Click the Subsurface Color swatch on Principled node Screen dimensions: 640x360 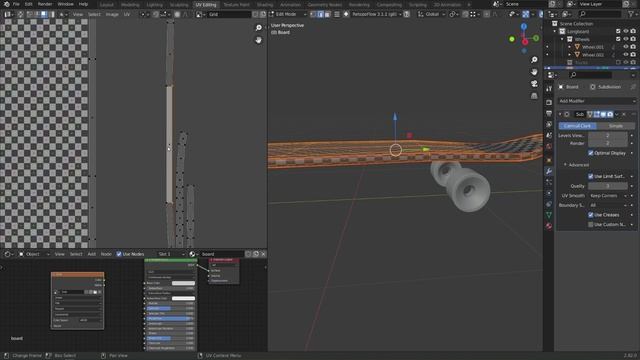point(183,298)
